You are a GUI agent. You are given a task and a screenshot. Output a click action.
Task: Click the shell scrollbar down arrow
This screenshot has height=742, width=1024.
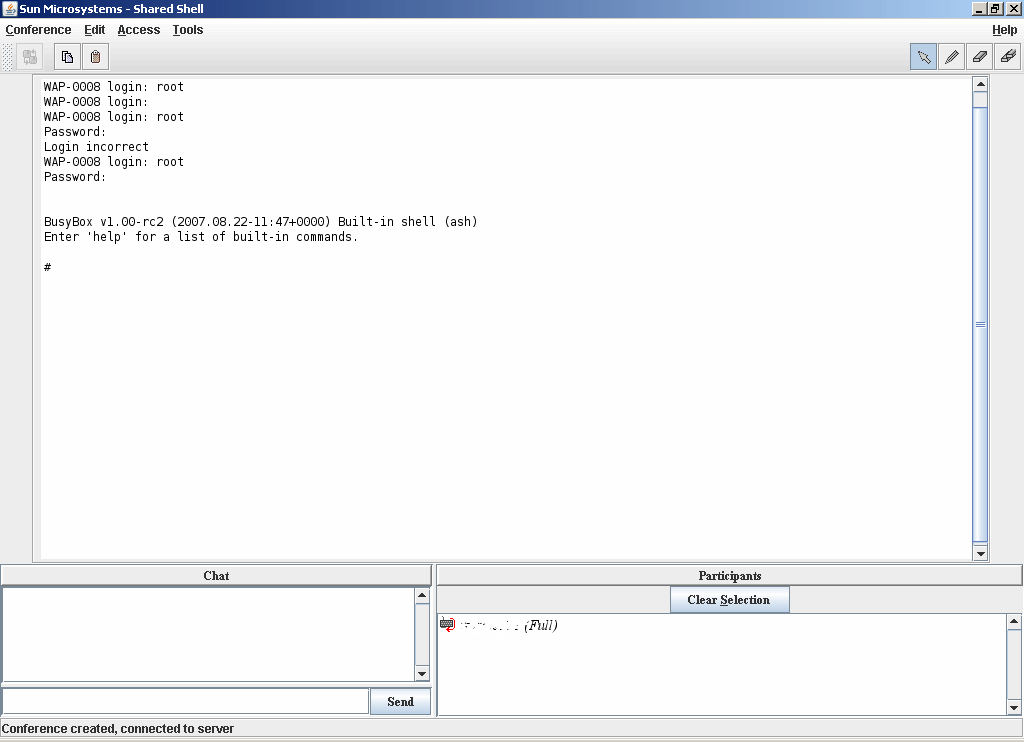[x=980, y=553]
